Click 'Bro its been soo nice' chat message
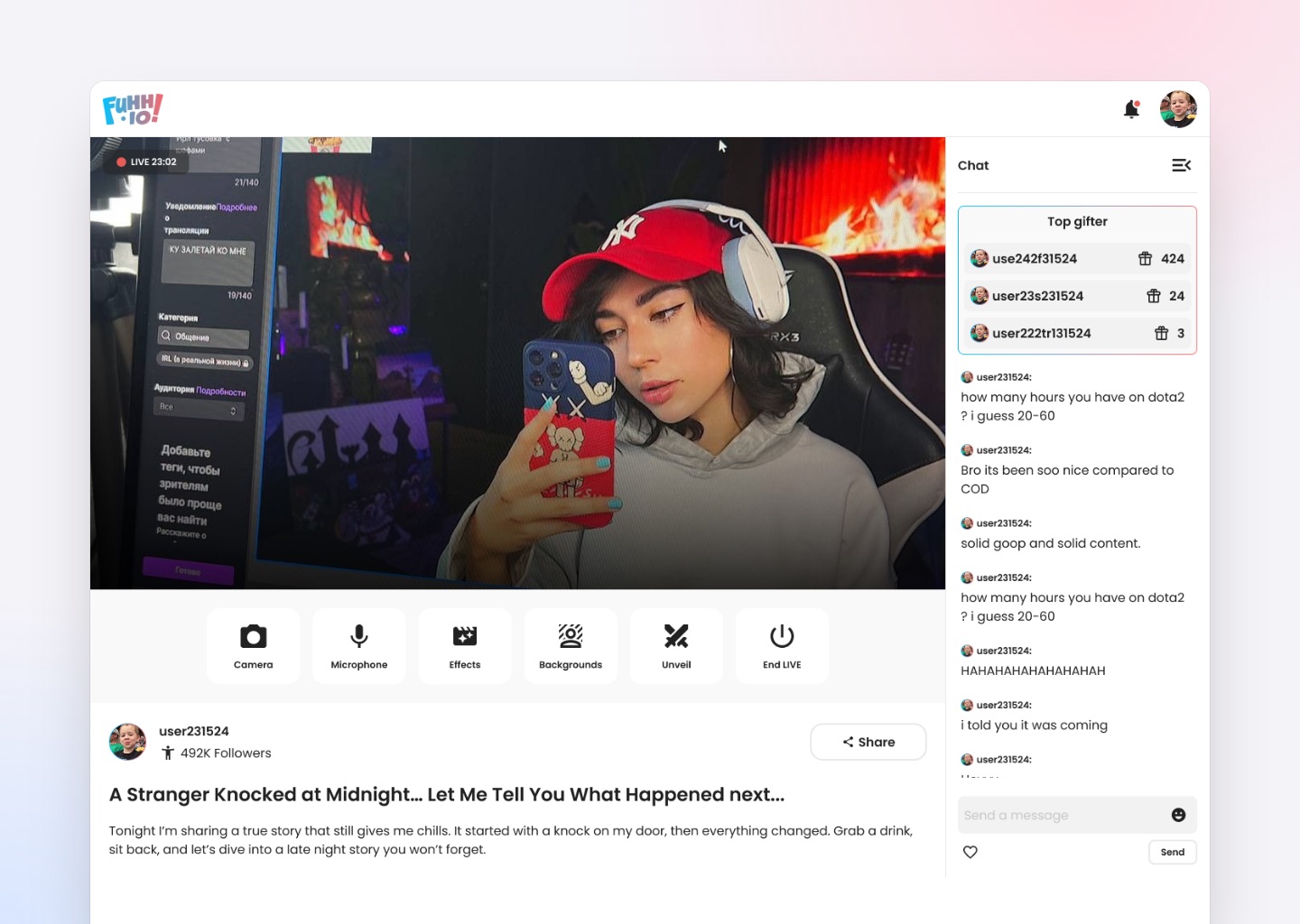Image resolution: width=1300 pixels, height=924 pixels. 1067,479
